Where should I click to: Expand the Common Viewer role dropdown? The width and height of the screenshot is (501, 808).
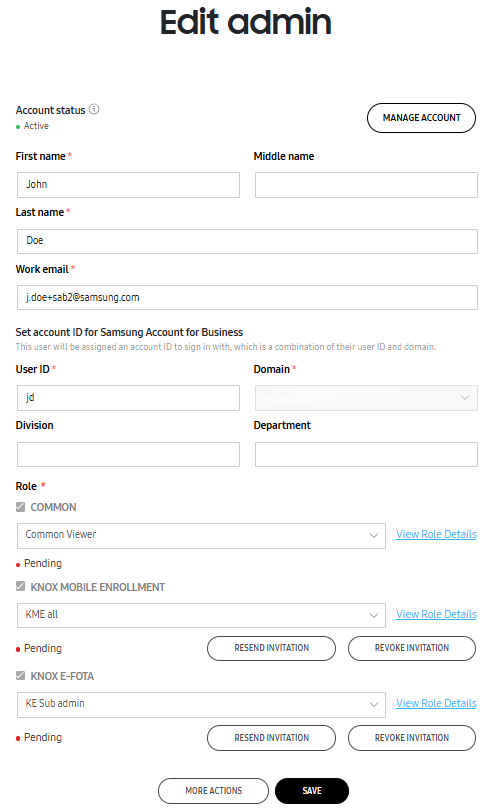(x=201, y=536)
